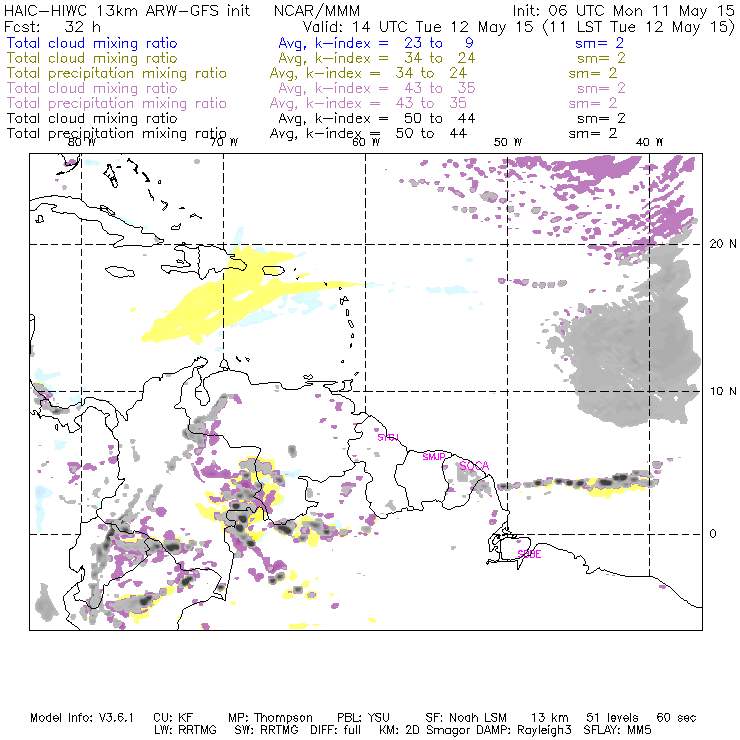
Task: Click the '20 N' latitude label
Action: (x=723, y=244)
